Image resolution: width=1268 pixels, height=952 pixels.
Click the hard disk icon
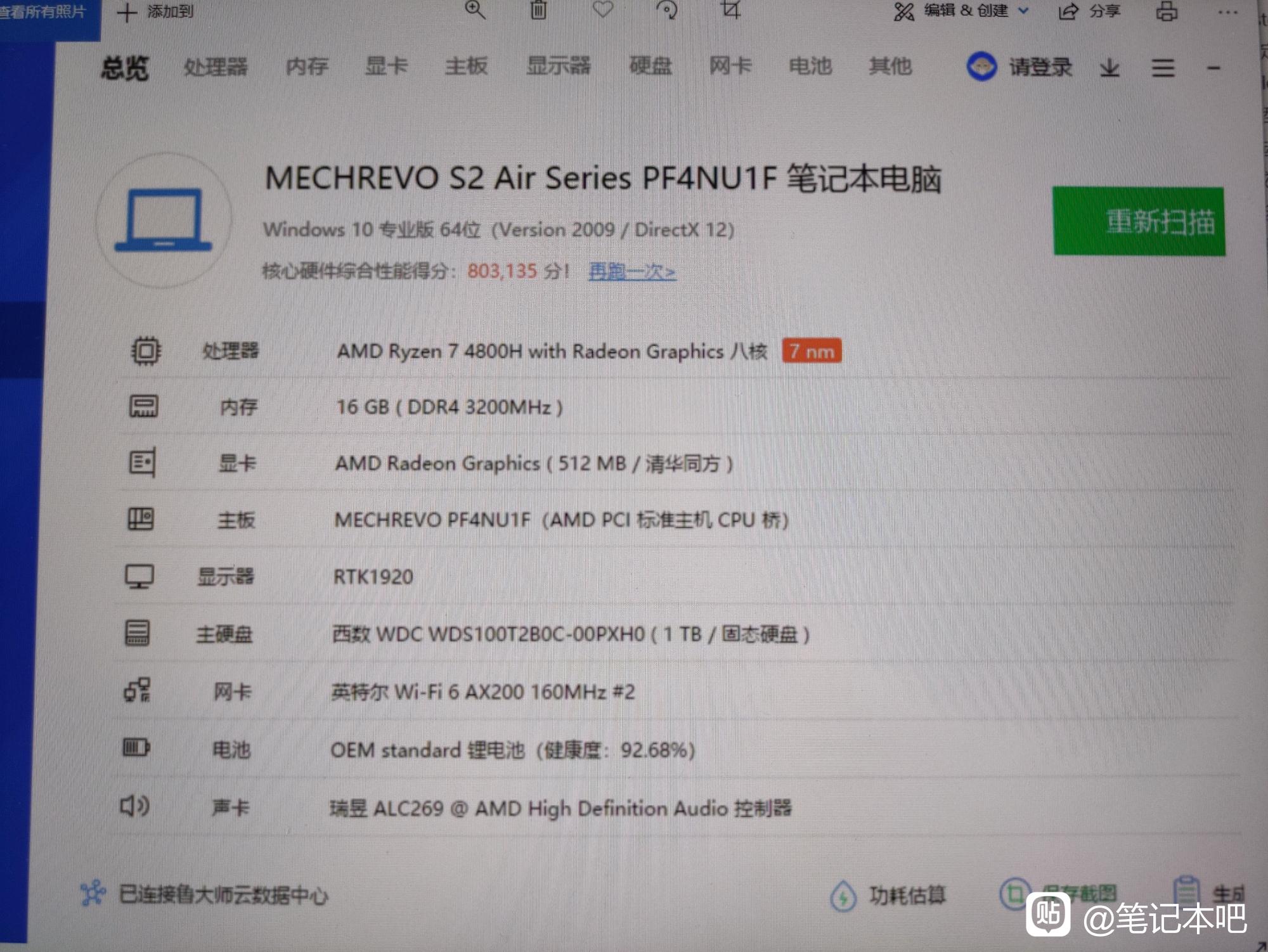[x=137, y=633]
